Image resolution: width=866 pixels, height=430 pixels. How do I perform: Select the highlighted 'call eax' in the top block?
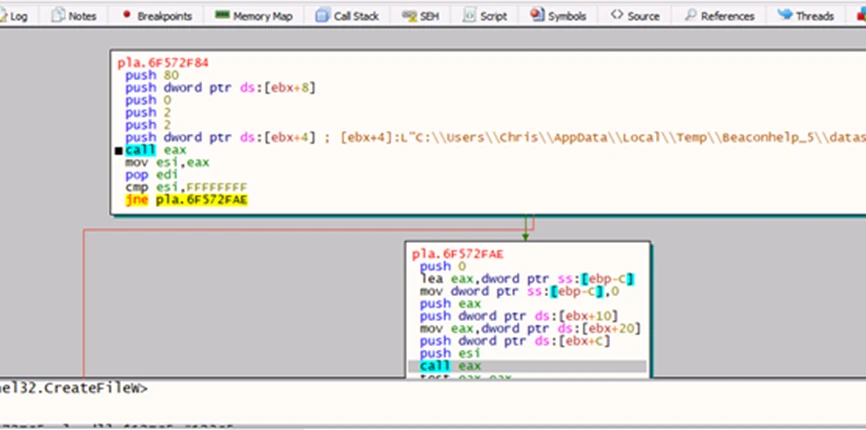152,150
